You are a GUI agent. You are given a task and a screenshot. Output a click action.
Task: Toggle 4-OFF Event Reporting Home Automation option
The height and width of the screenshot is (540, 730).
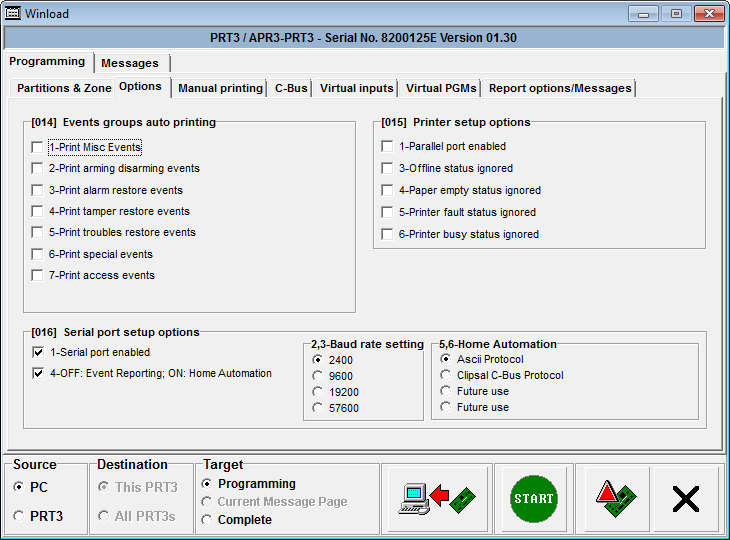[x=38, y=373]
